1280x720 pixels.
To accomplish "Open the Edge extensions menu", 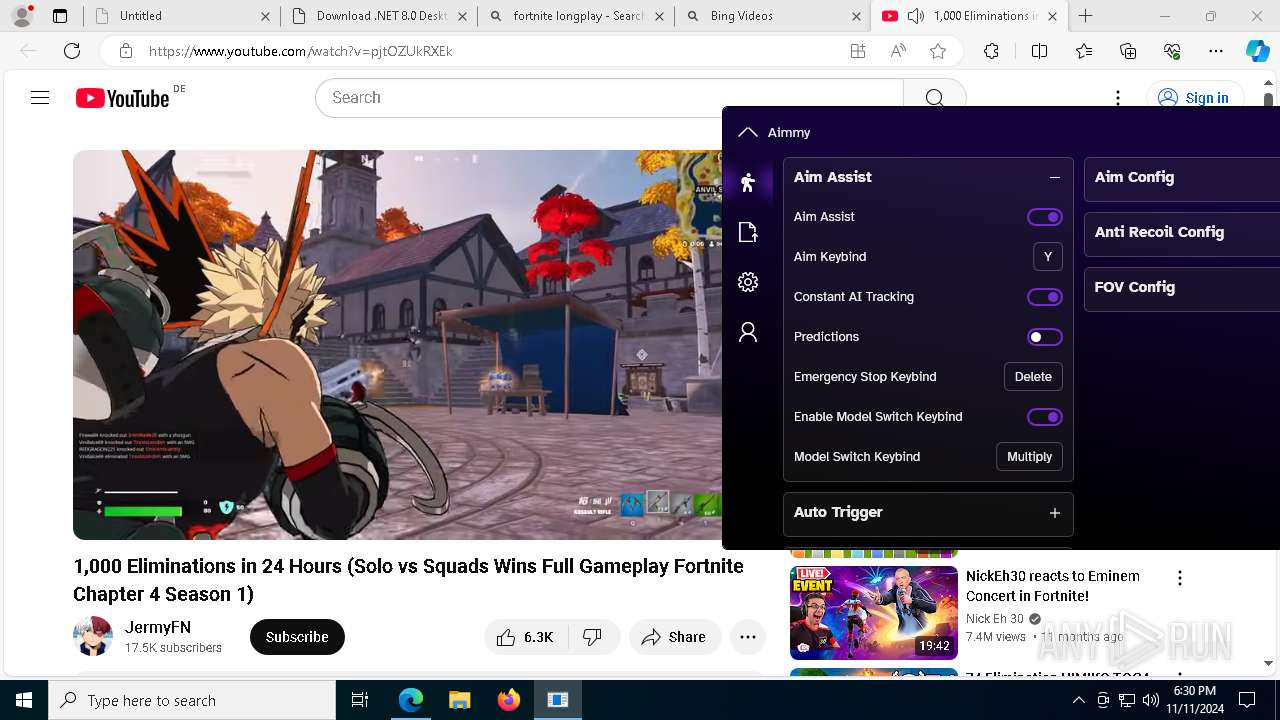I will (991, 51).
